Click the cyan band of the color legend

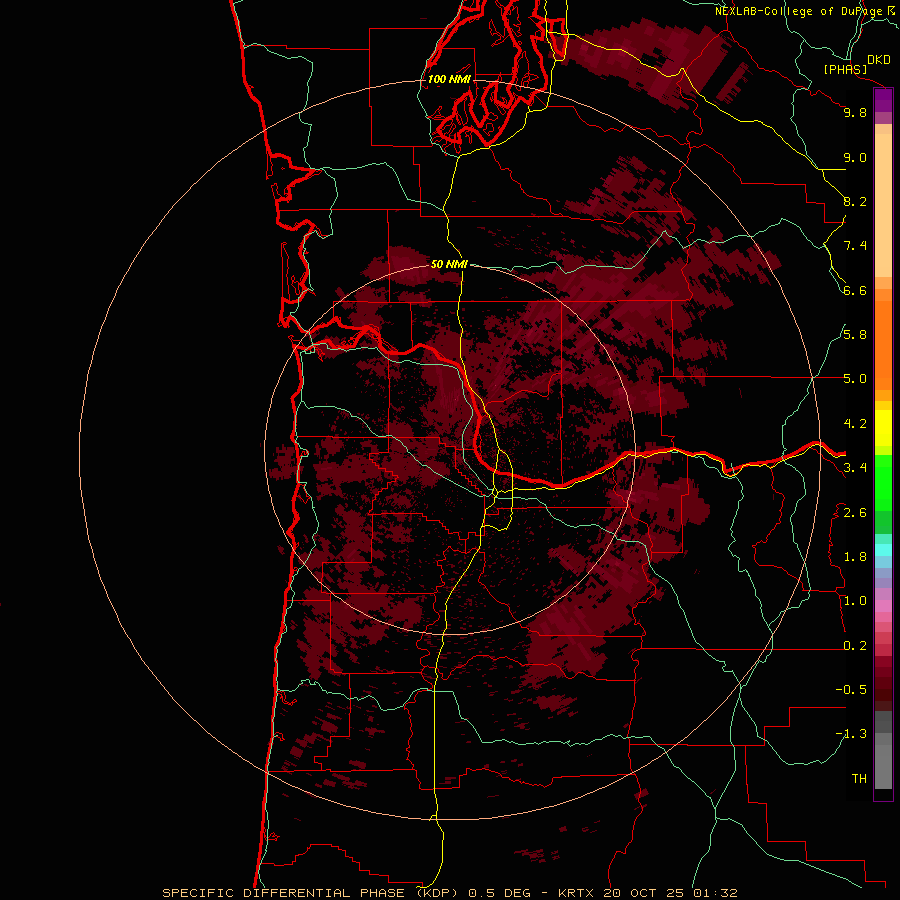click(883, 550)
